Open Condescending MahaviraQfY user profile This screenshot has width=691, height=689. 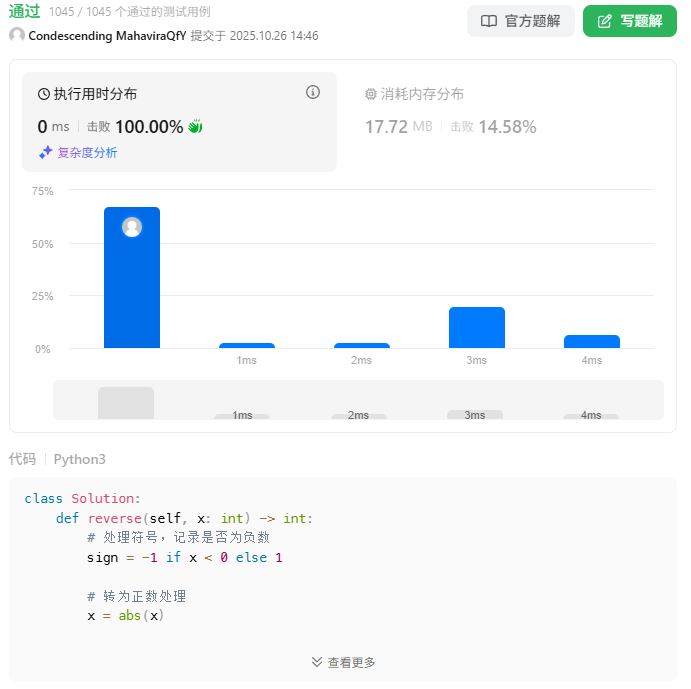pyautogui.click(x=107, y=35)
